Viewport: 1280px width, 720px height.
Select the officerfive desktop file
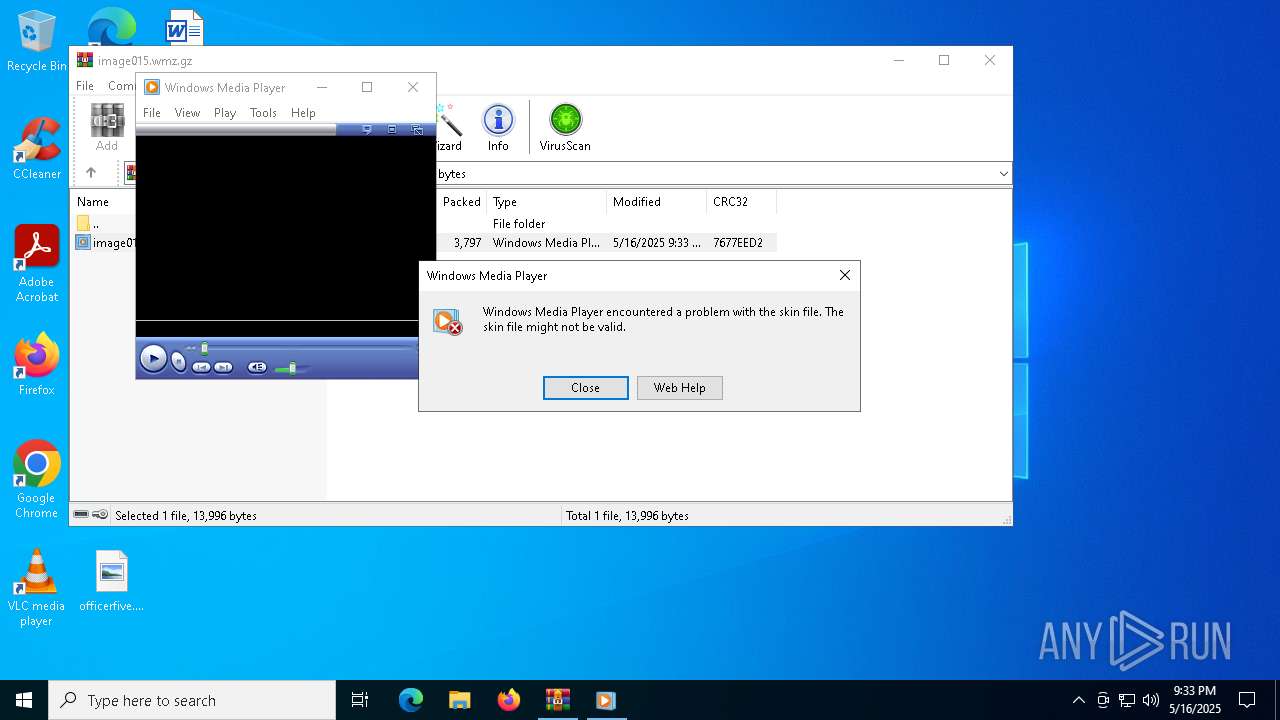tap(112, 581)
